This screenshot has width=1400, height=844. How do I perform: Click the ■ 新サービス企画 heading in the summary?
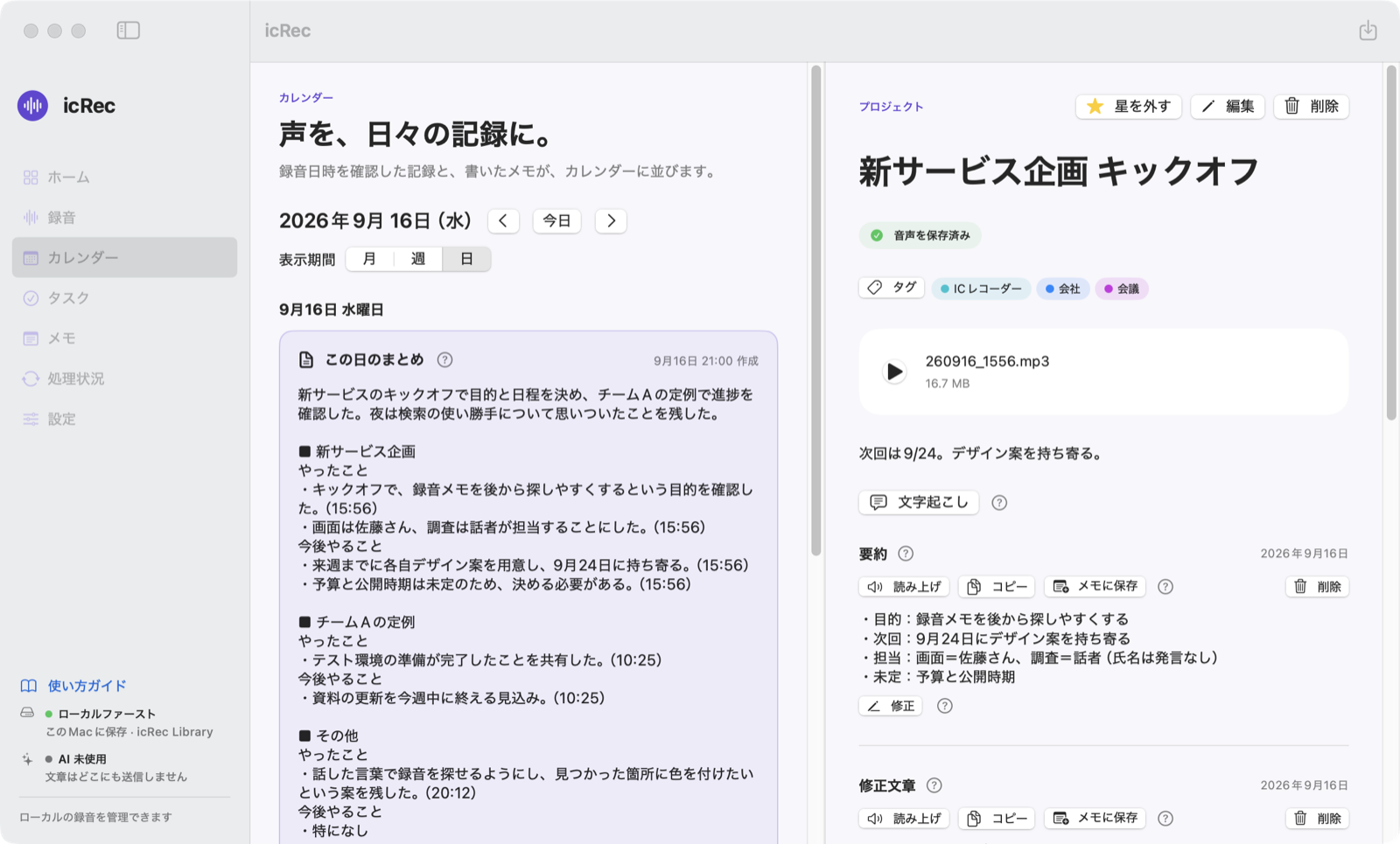tap(357, 451)
